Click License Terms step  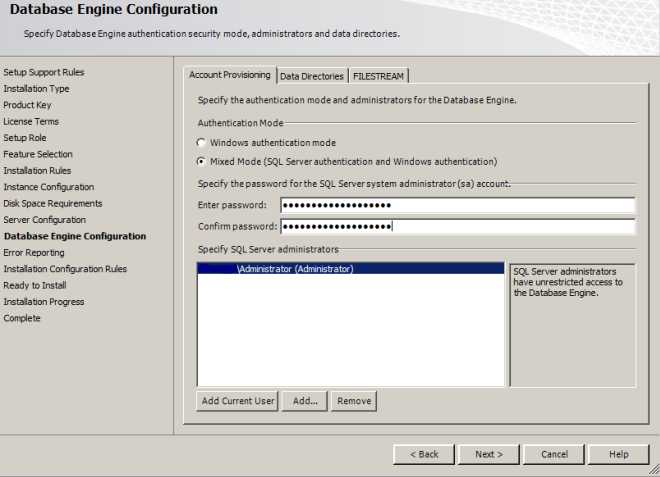pos(31,122)
